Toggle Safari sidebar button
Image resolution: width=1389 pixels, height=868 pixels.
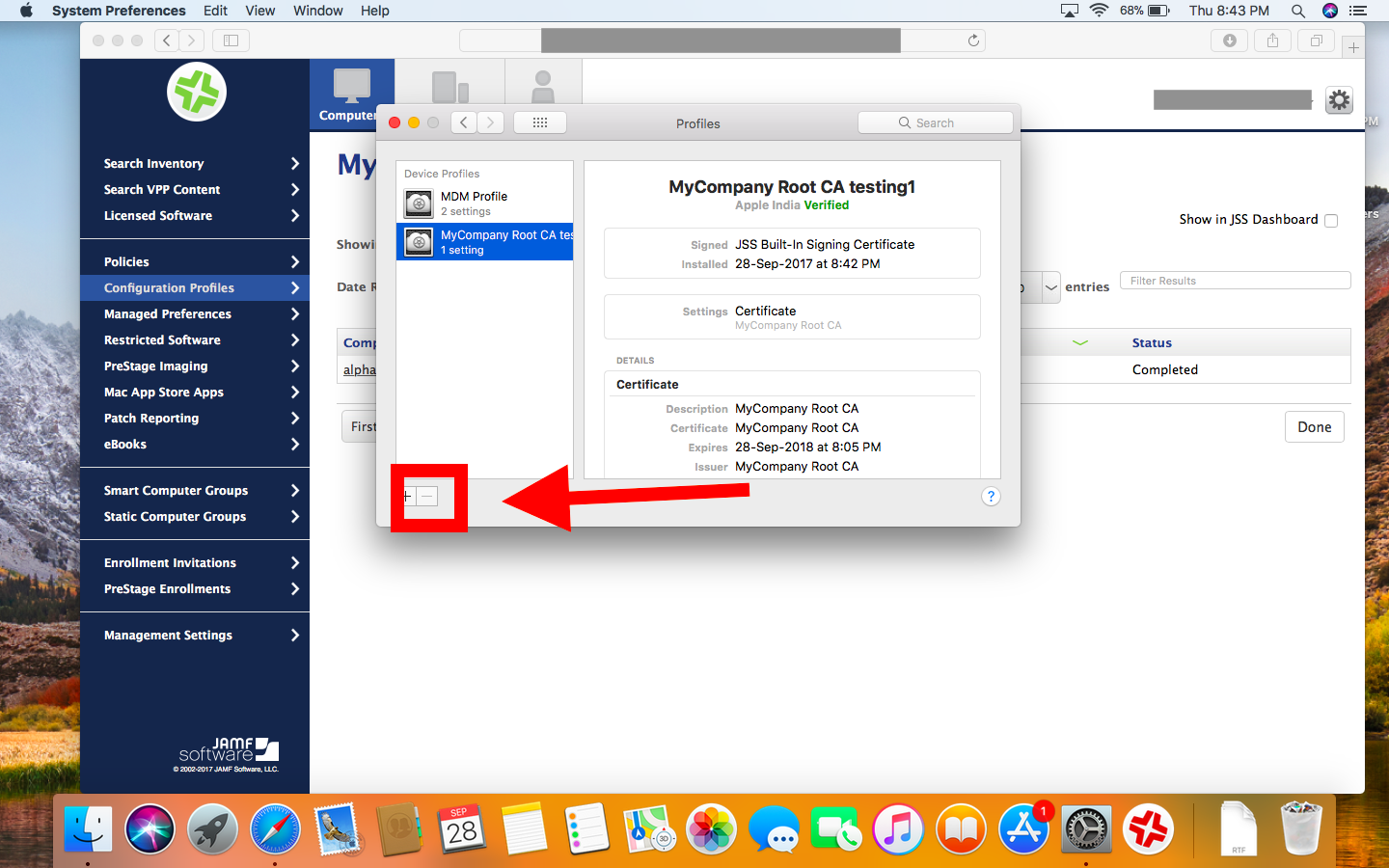(231, 41)
